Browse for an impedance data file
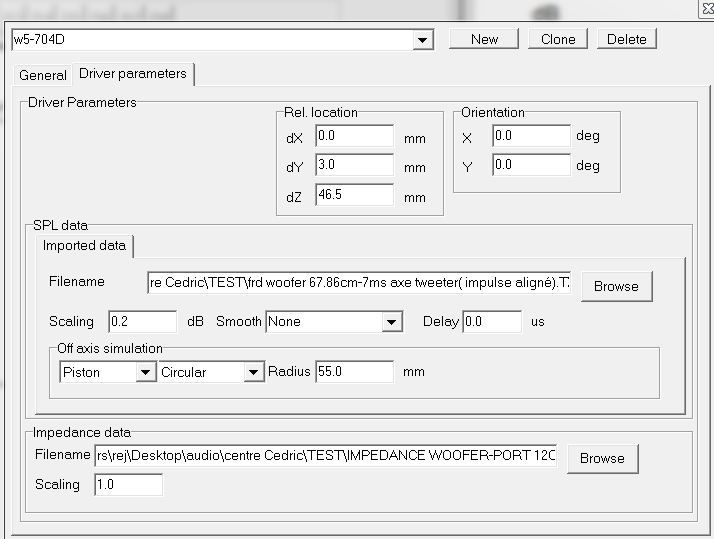714x539 pixels. pyautogui.click(x=602, y=458)
